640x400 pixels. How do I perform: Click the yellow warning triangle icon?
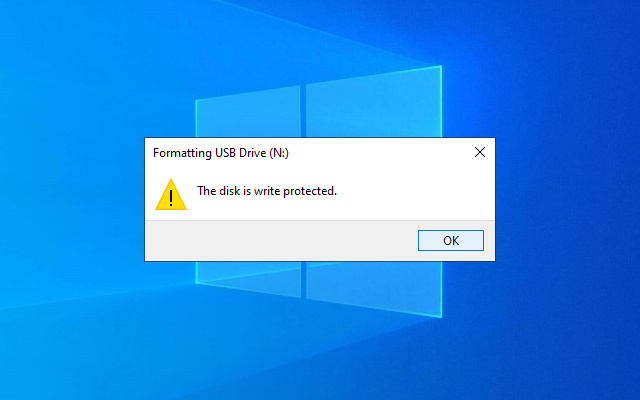(x=171, y=194)
